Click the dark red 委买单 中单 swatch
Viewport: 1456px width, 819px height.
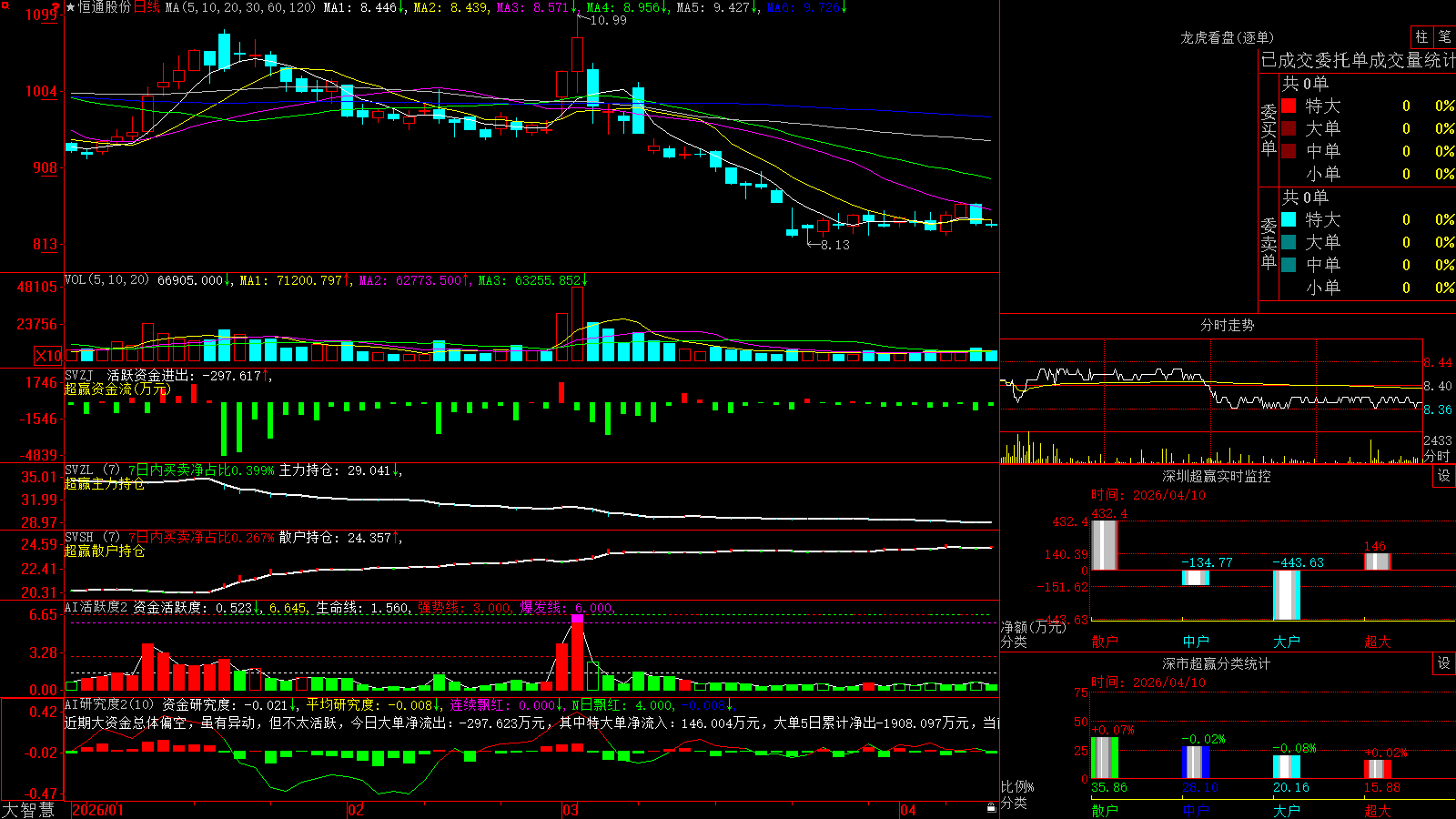1289,151
